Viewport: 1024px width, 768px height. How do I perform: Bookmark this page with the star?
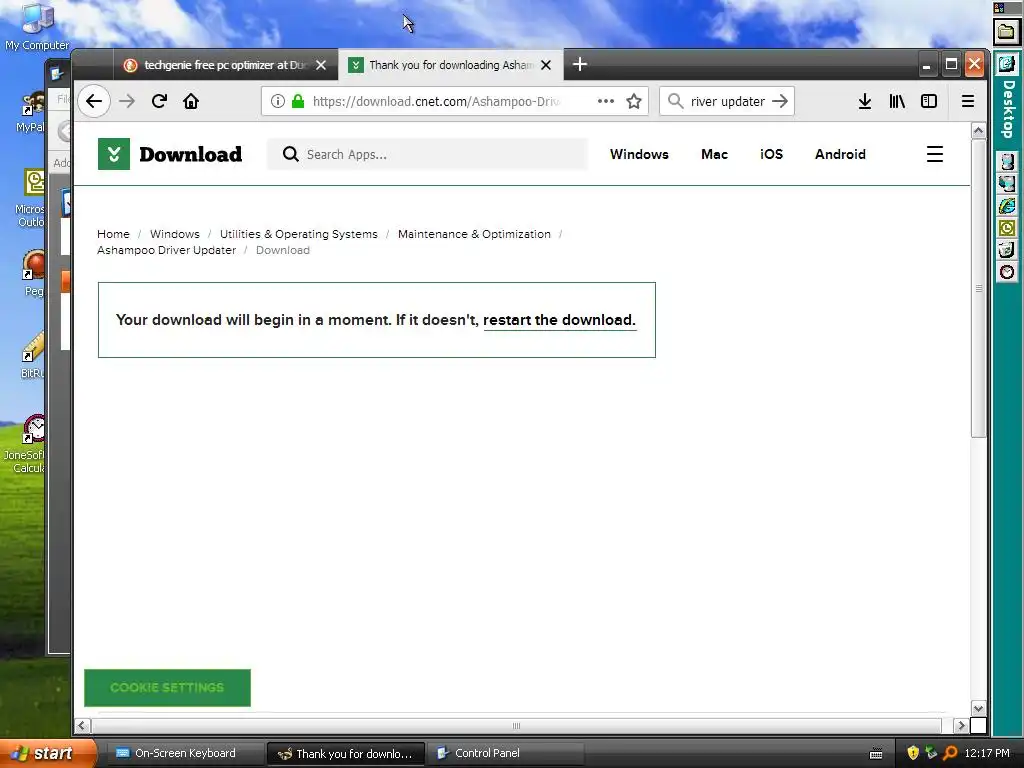tap(633, 101)
